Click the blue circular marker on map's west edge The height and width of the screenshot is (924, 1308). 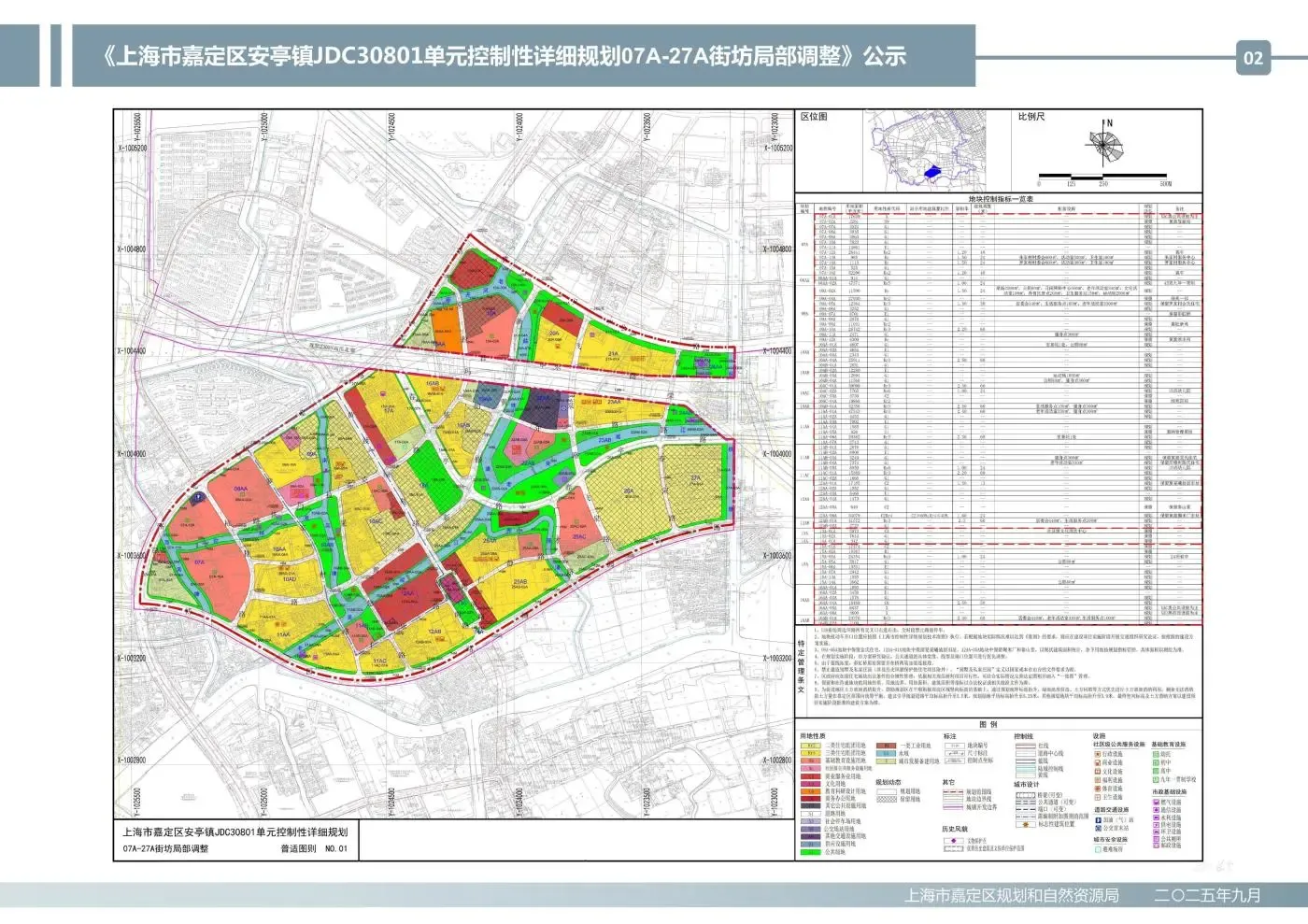click(198, 498)
